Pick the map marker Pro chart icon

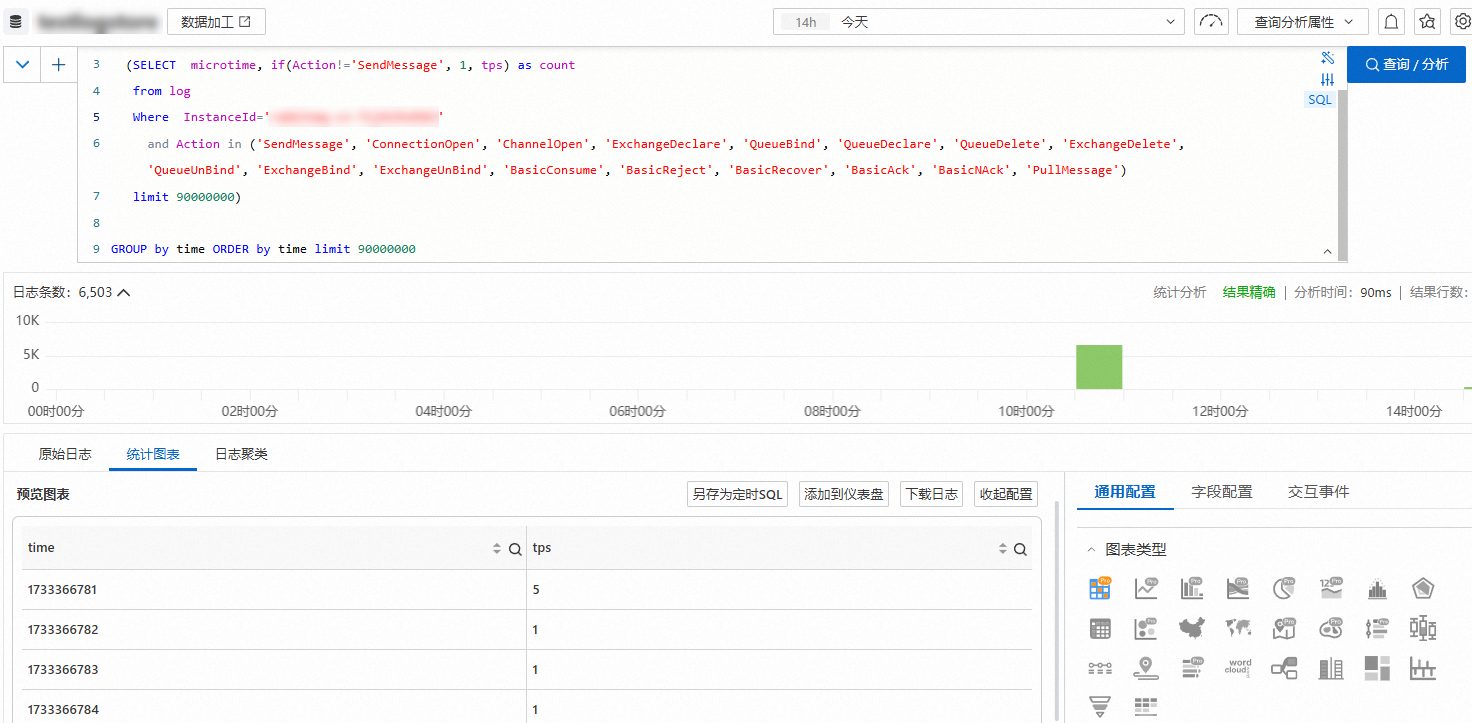pyautogui.click(x=1285, y=629)
